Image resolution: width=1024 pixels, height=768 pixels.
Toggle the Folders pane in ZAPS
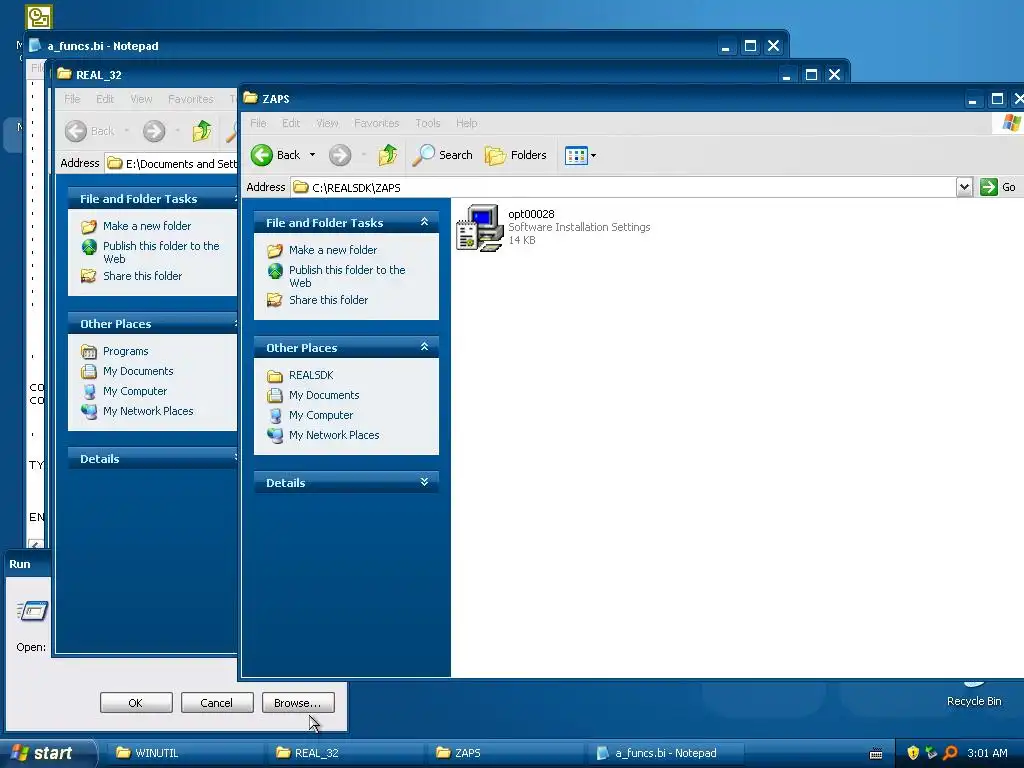516,155
